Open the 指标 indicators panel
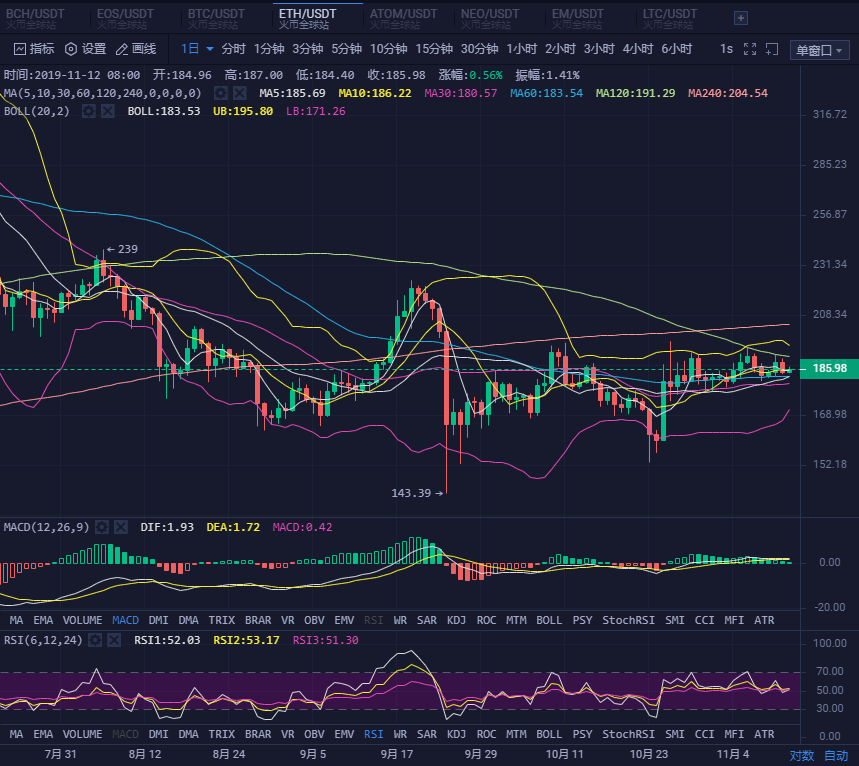 tap(34, 49)
